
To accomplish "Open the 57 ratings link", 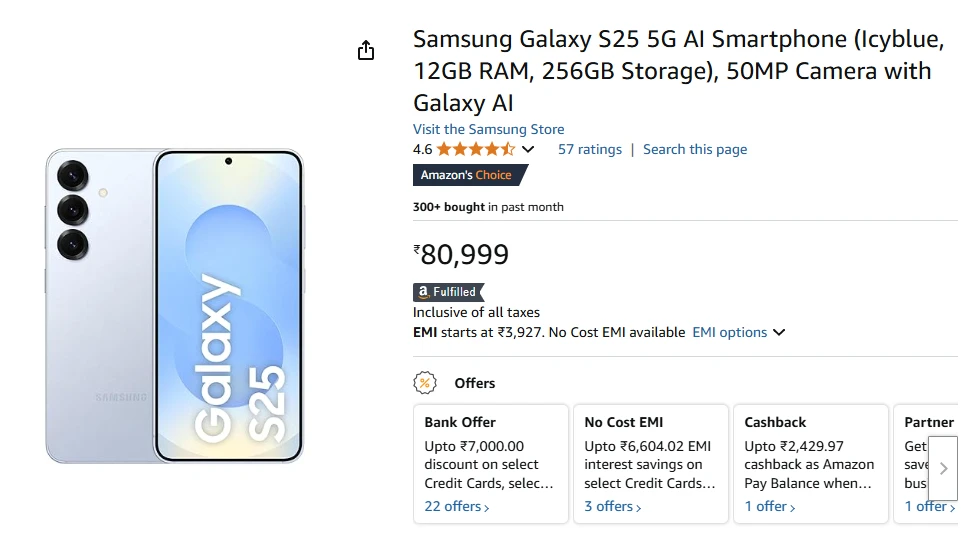I will click(x=589, y=149).
